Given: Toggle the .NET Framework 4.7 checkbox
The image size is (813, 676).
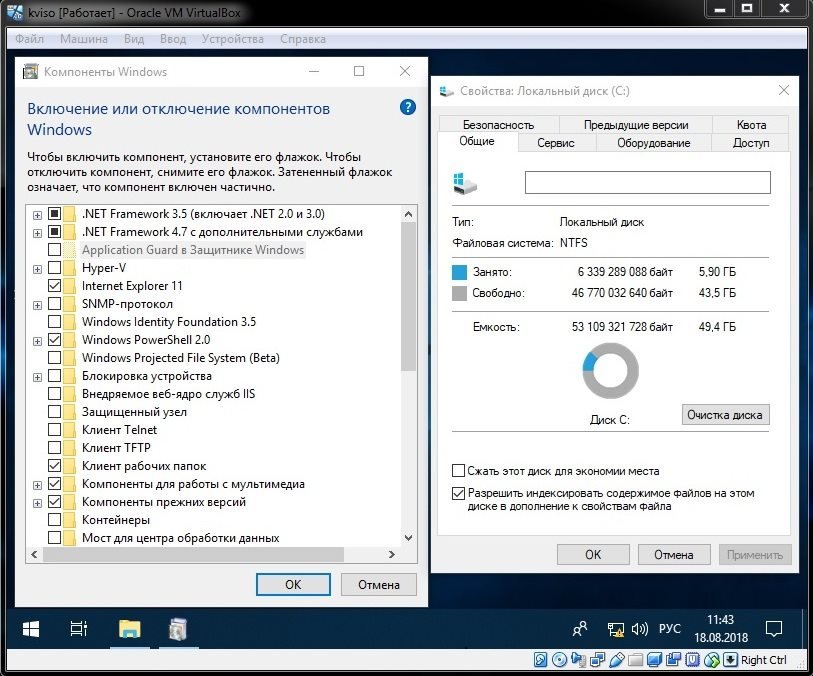Looking at the screenshot, I should point(54,232).
